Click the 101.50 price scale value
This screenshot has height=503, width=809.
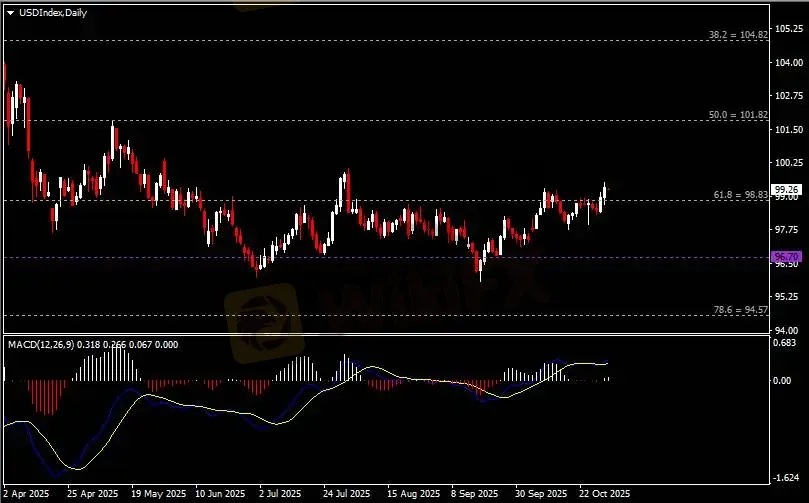[789, 129]
